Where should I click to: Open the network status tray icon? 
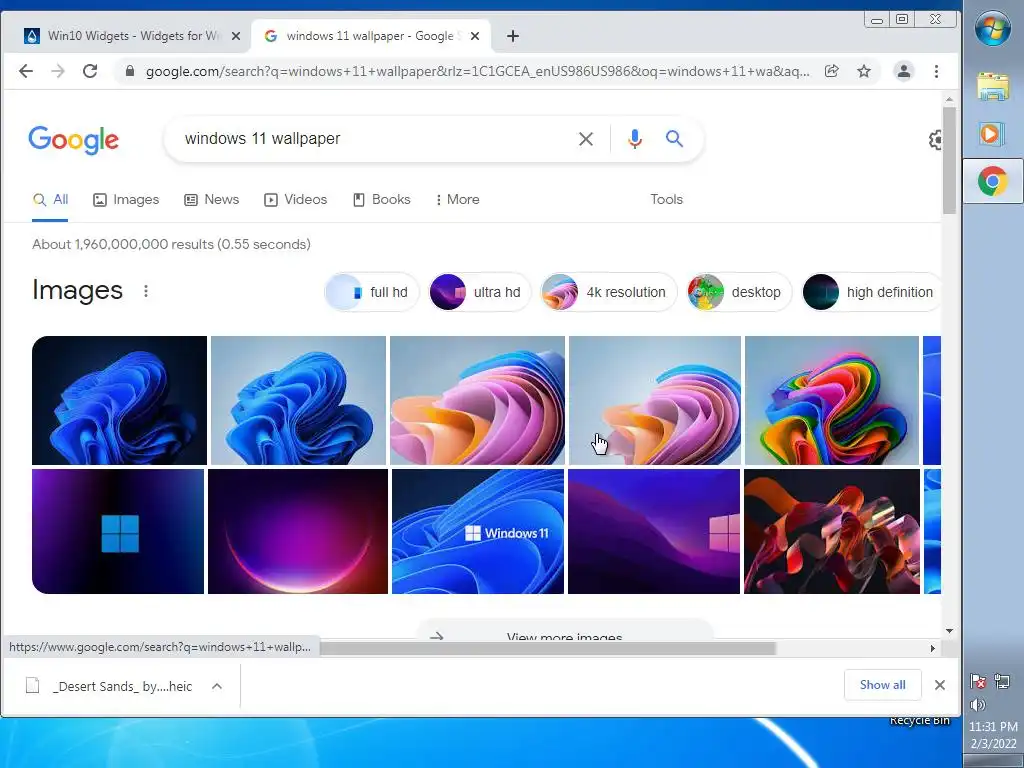pyautogui.click(x=1002, y=682)
